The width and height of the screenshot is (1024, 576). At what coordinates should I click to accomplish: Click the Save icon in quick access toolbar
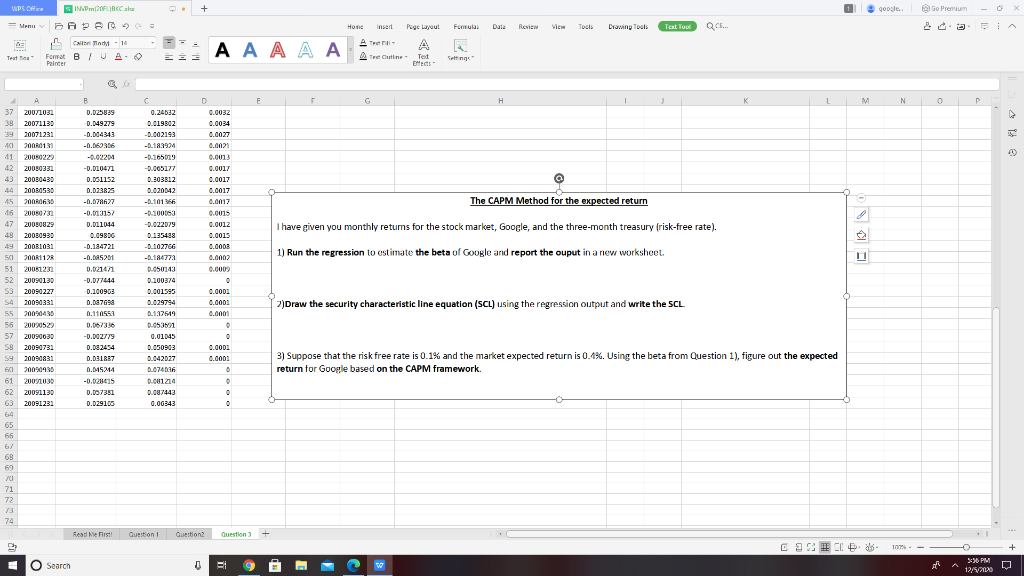72,26
